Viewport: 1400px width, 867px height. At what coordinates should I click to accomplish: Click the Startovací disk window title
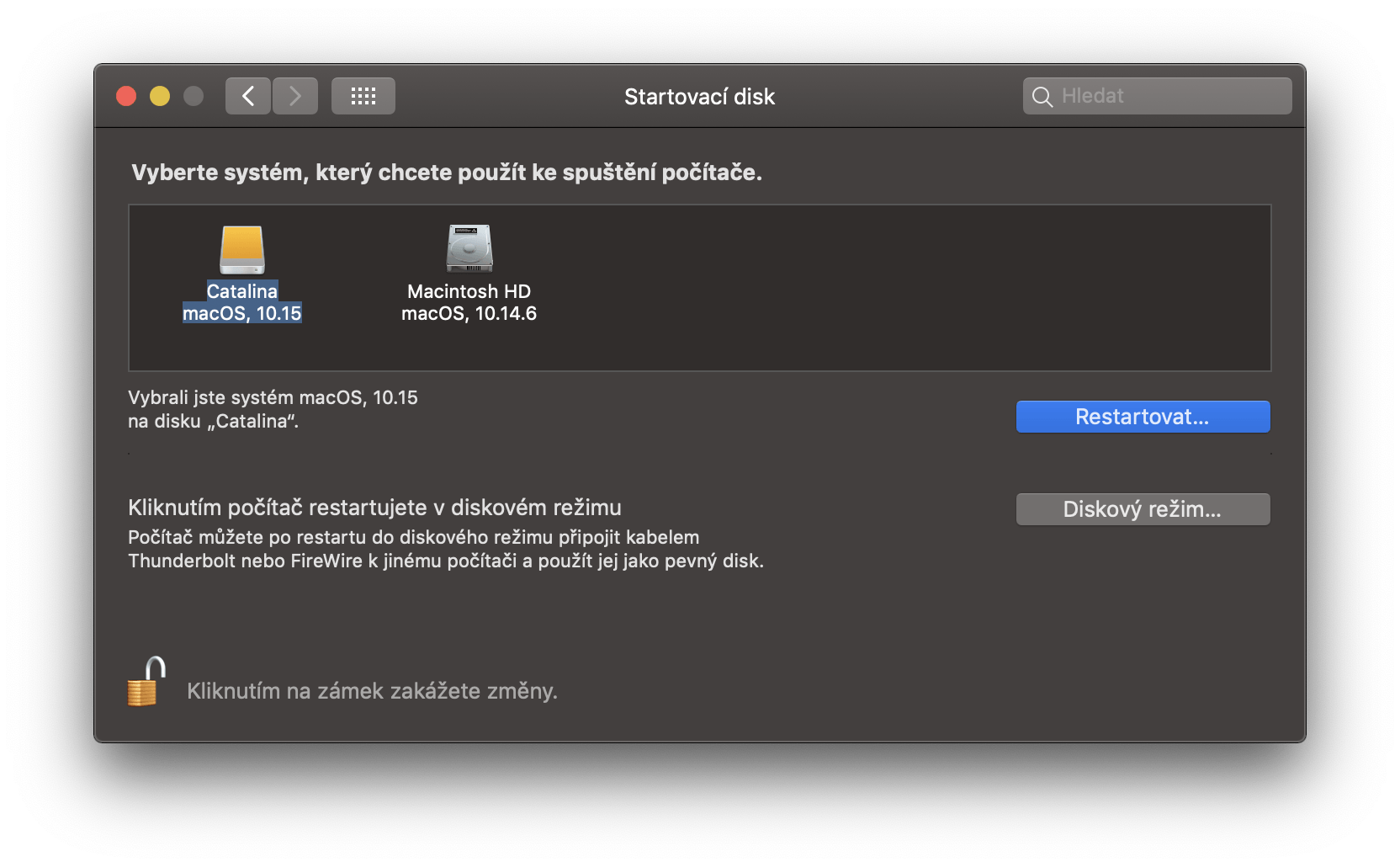(700, 97)
